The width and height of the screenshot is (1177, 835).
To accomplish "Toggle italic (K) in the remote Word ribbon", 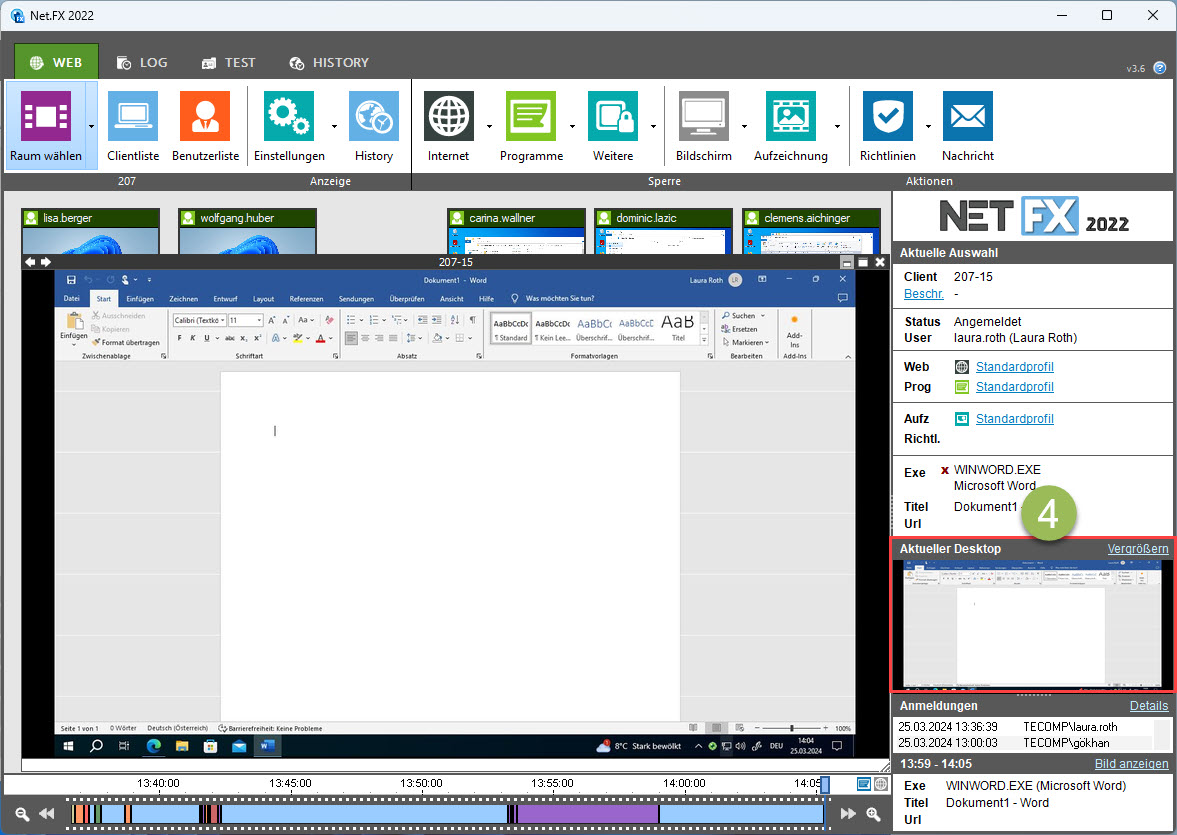I will coord(193,338).
